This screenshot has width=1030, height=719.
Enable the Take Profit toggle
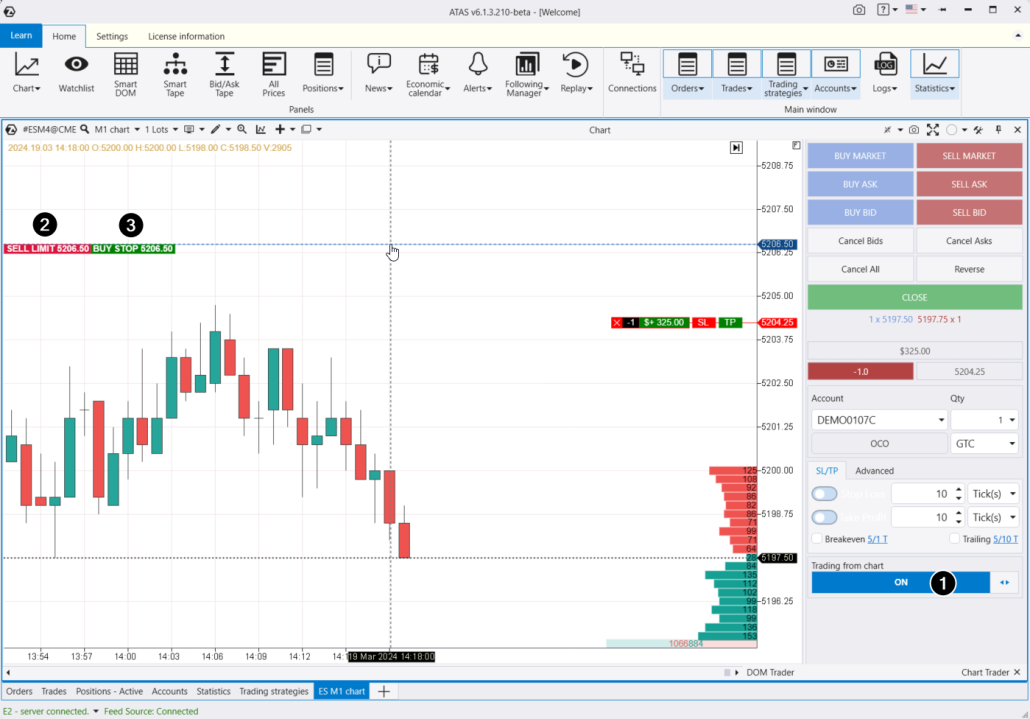tap(824, 517)
